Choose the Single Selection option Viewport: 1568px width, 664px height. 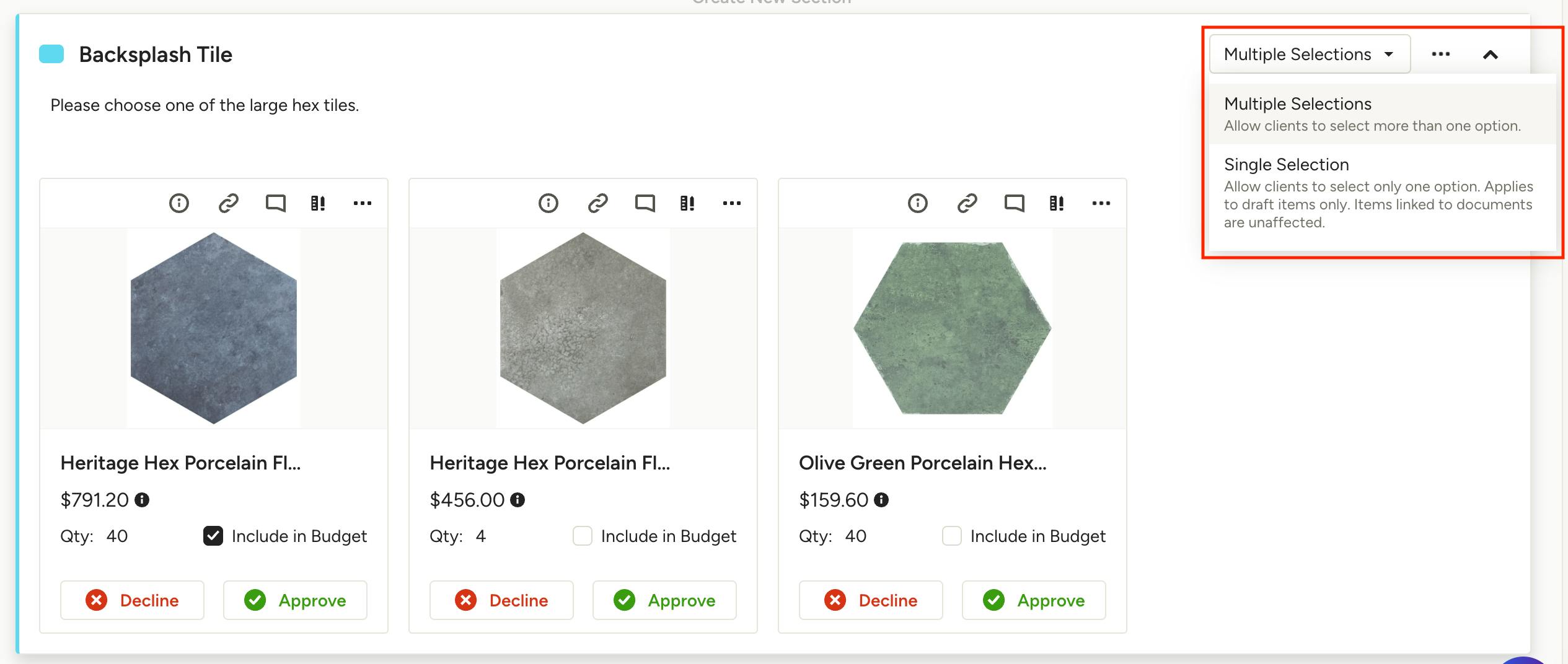[x=1383, y=193]
